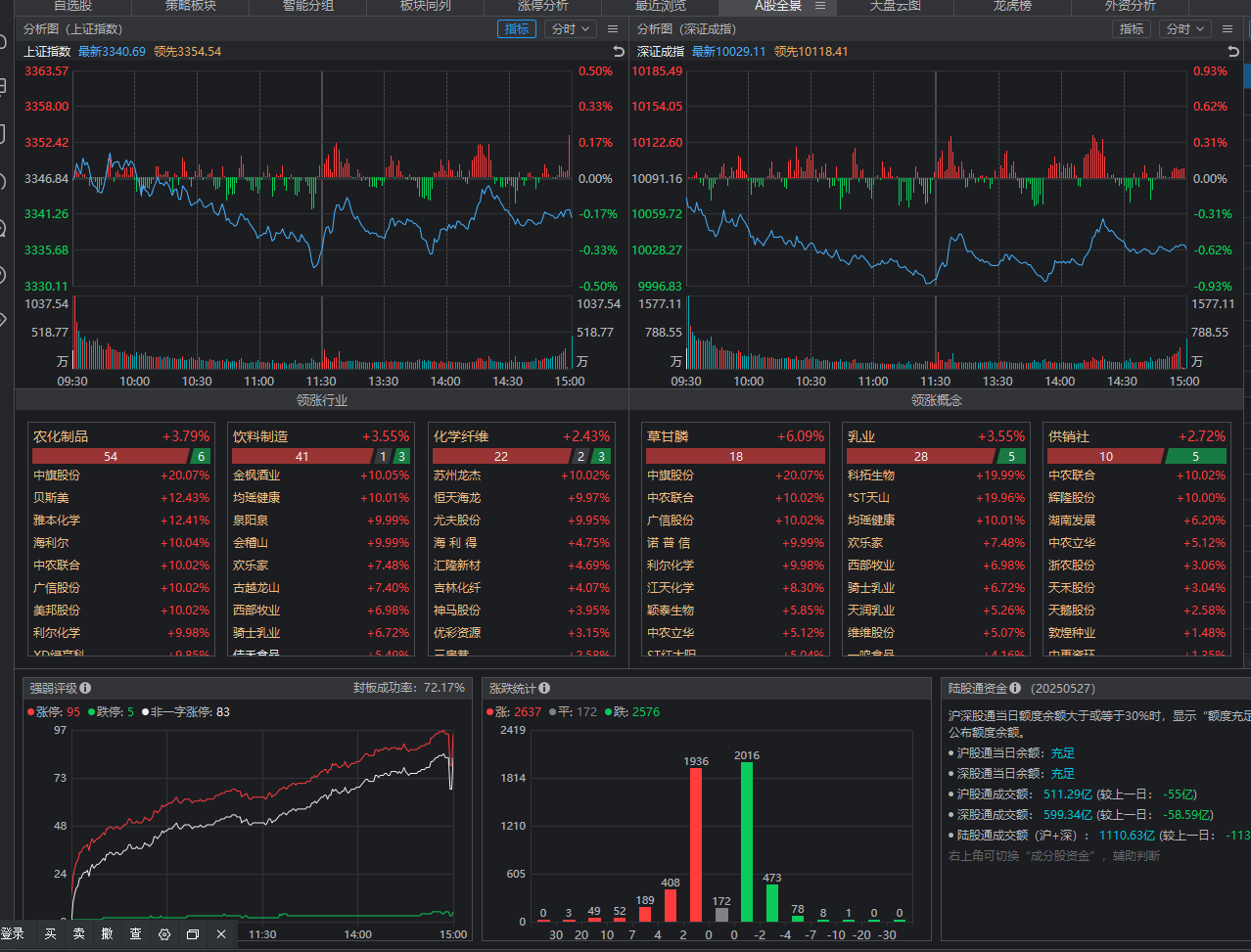Image resolution: width=1251 pixels, height=952 pixels.
Task: Open settings gear in the bottom trading bar
Action: [164, 934]
